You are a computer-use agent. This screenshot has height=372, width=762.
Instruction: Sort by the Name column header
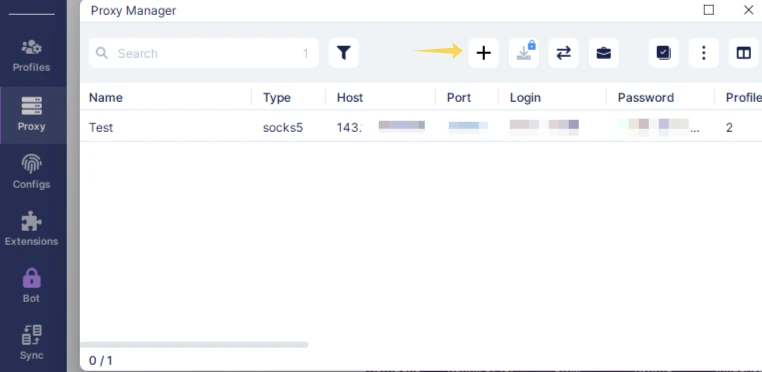pyautogui.click(x=106, y=98)
